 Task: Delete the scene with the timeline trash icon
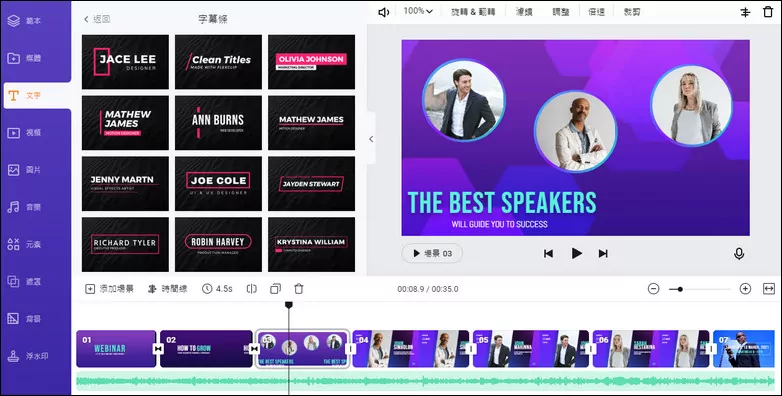(x=299, y=289)
